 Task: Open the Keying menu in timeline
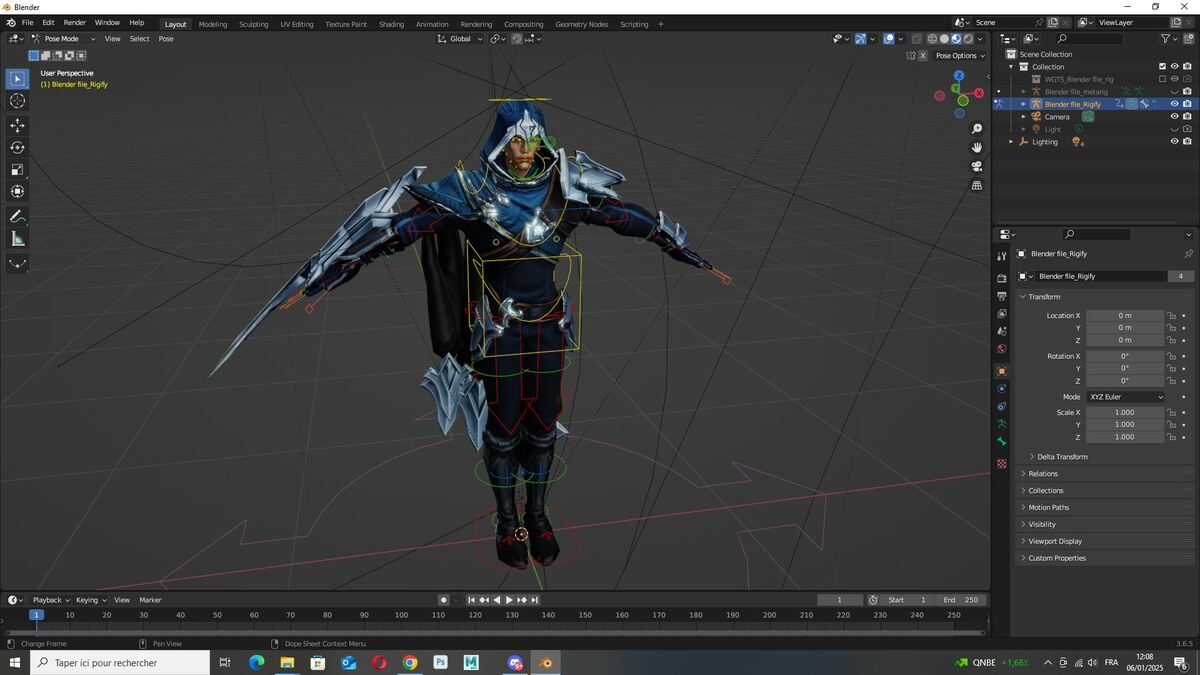click(x=90, y=600)
